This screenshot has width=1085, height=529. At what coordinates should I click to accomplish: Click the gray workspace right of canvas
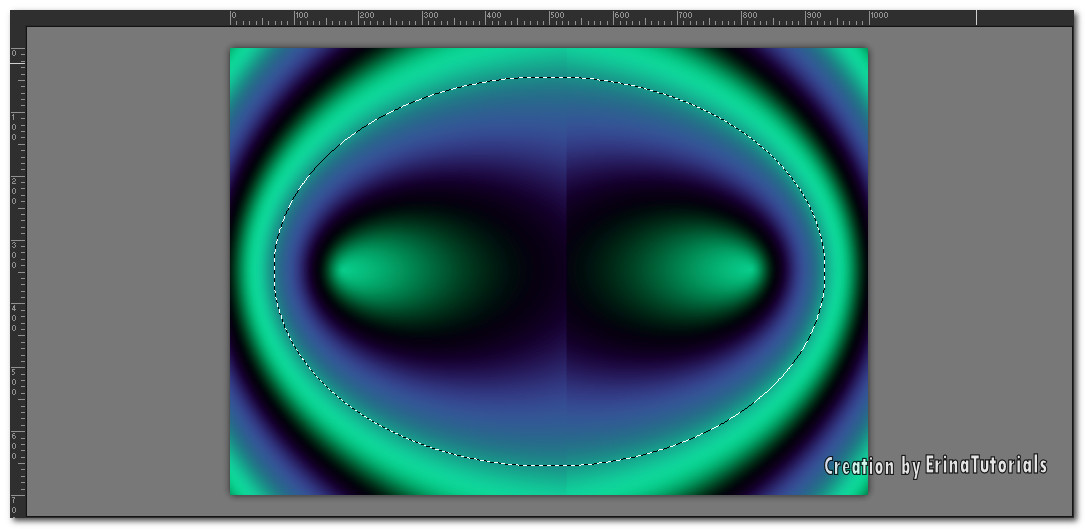(970, 270)
